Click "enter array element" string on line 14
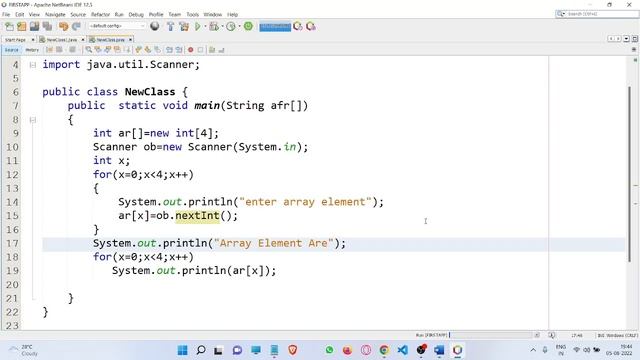The width and height of the screenshot is (640, 360). pos(305,202)
